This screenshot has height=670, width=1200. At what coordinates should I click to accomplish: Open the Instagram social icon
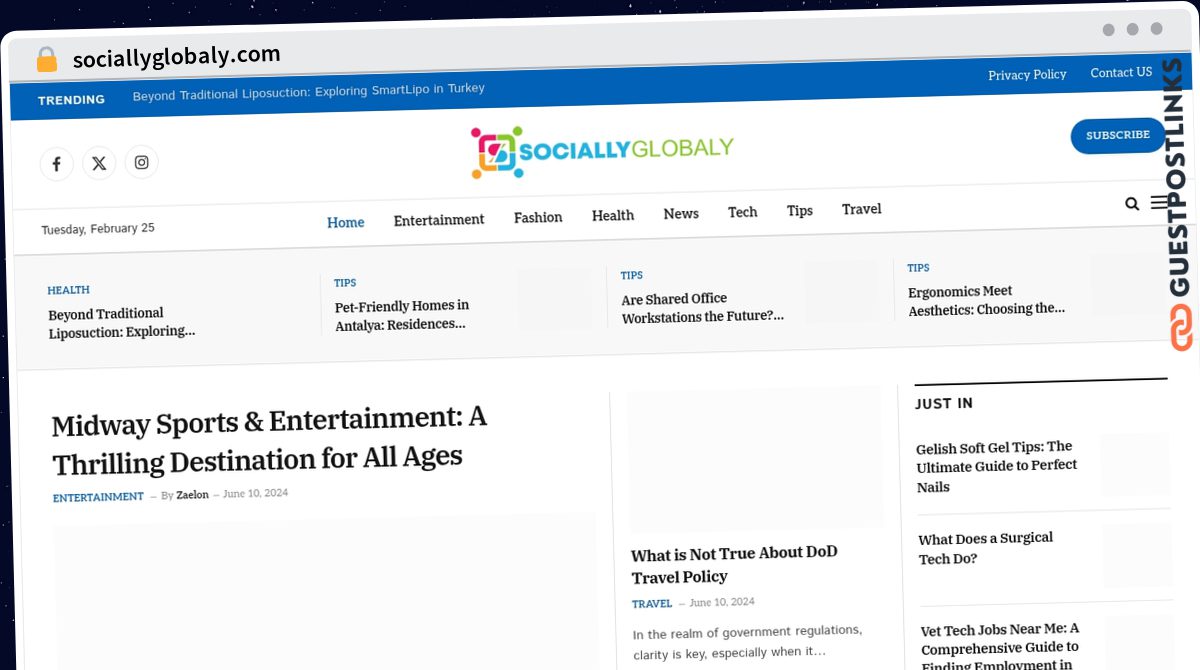tap(142, 162)
